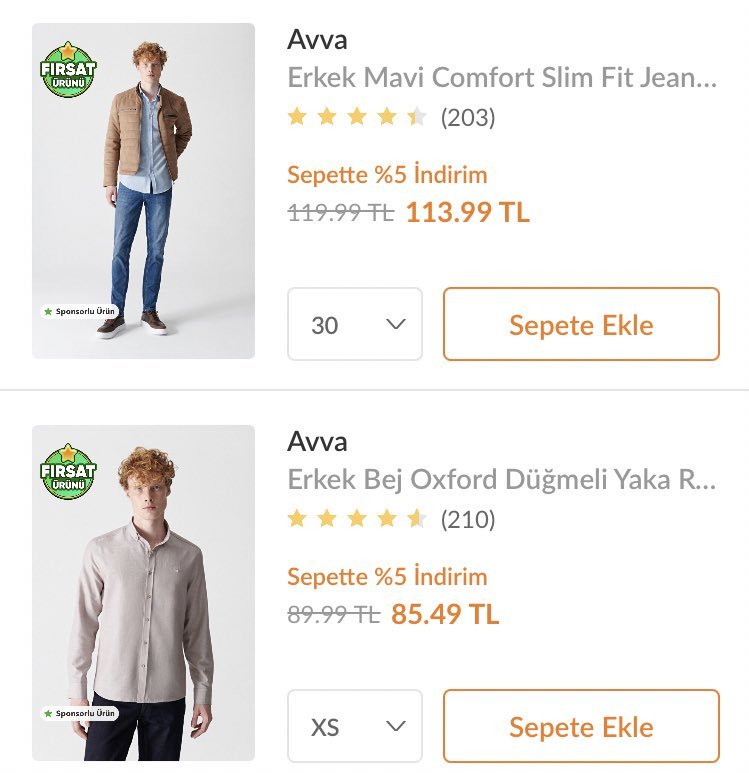Click the 85.49 TL discounted shirt price
749x773 pixels.
445,614
